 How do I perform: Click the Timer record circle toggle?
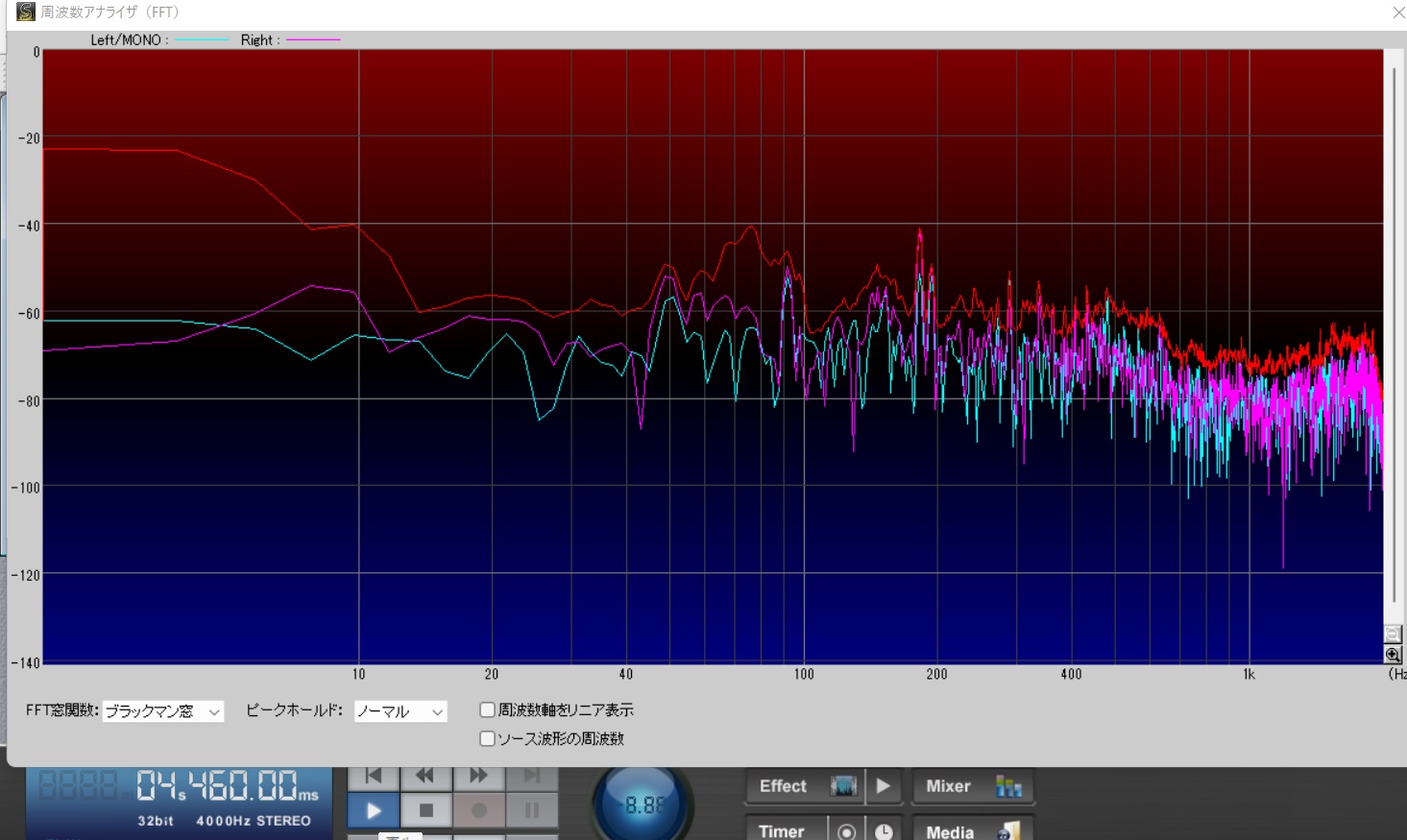(846, 831)
